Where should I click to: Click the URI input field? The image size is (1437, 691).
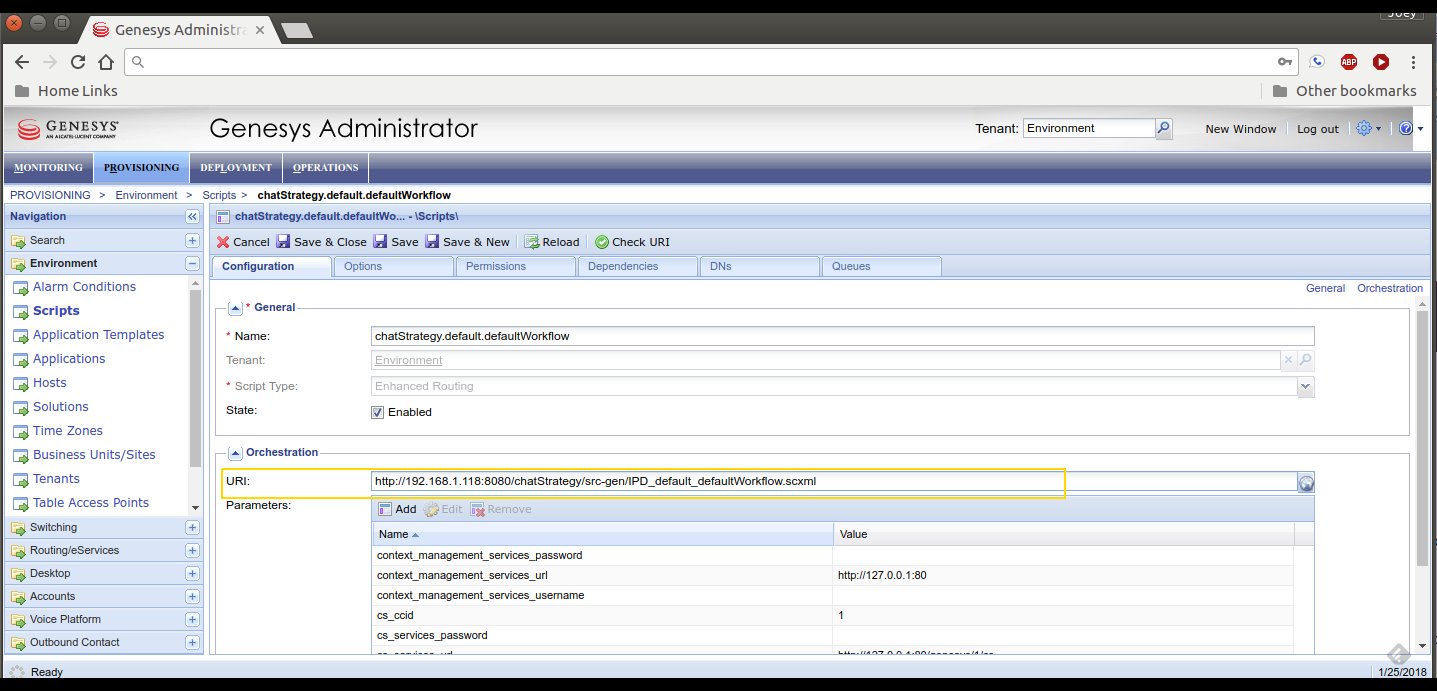tap(834, 482)
